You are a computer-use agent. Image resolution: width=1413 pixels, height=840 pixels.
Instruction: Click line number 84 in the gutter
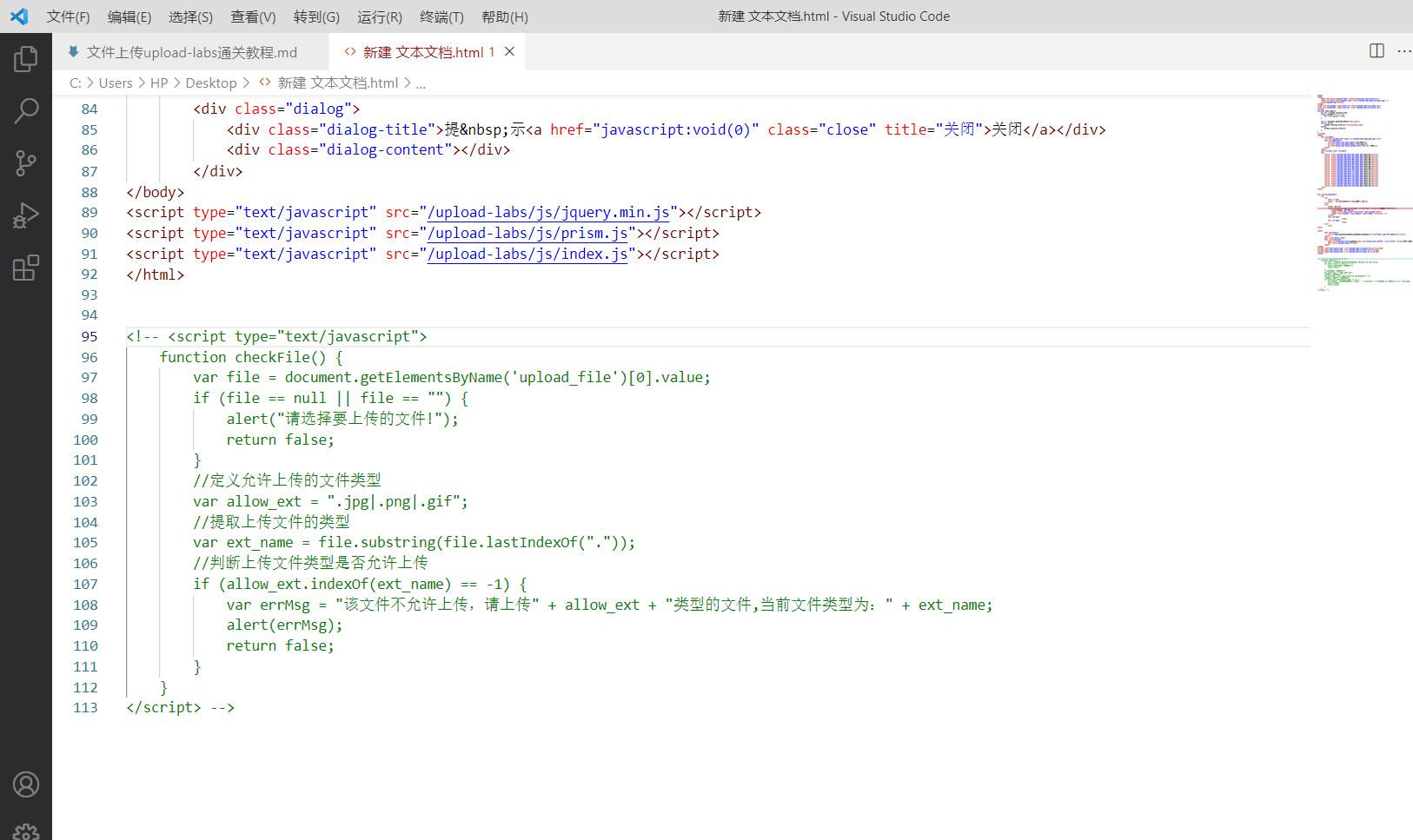(x=90, y=109)
